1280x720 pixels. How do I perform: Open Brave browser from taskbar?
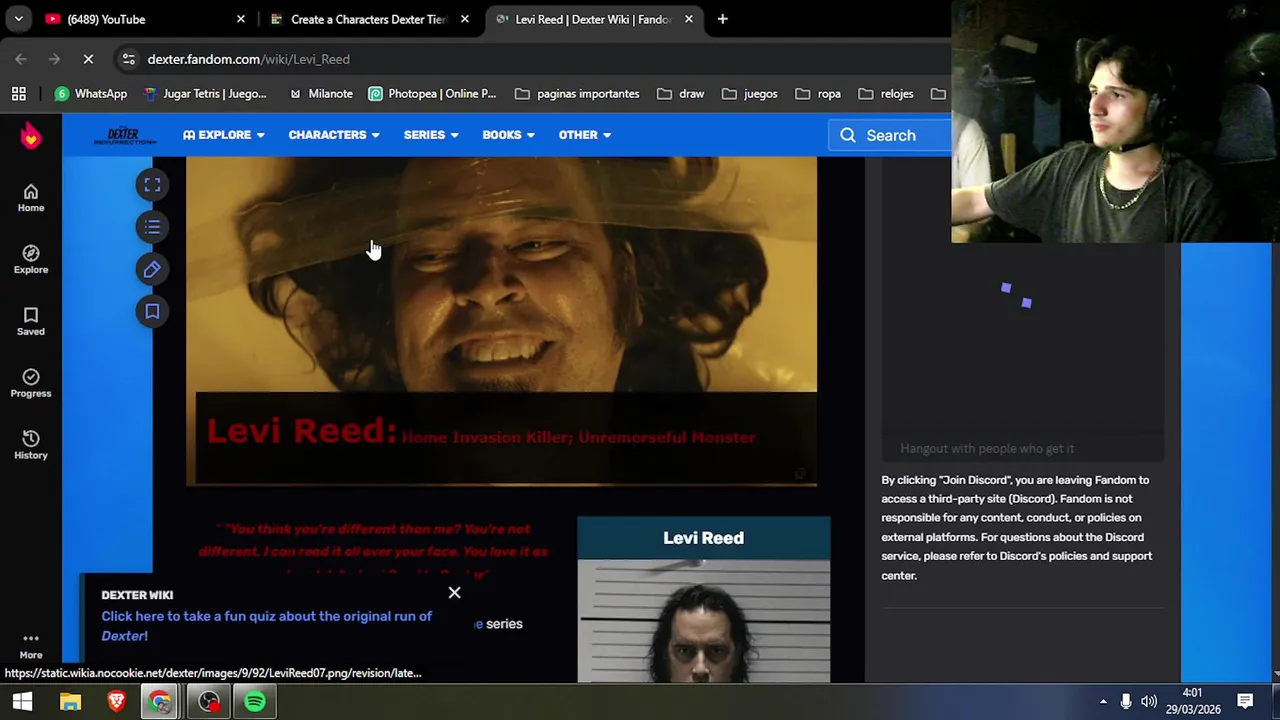pos(116,702)
